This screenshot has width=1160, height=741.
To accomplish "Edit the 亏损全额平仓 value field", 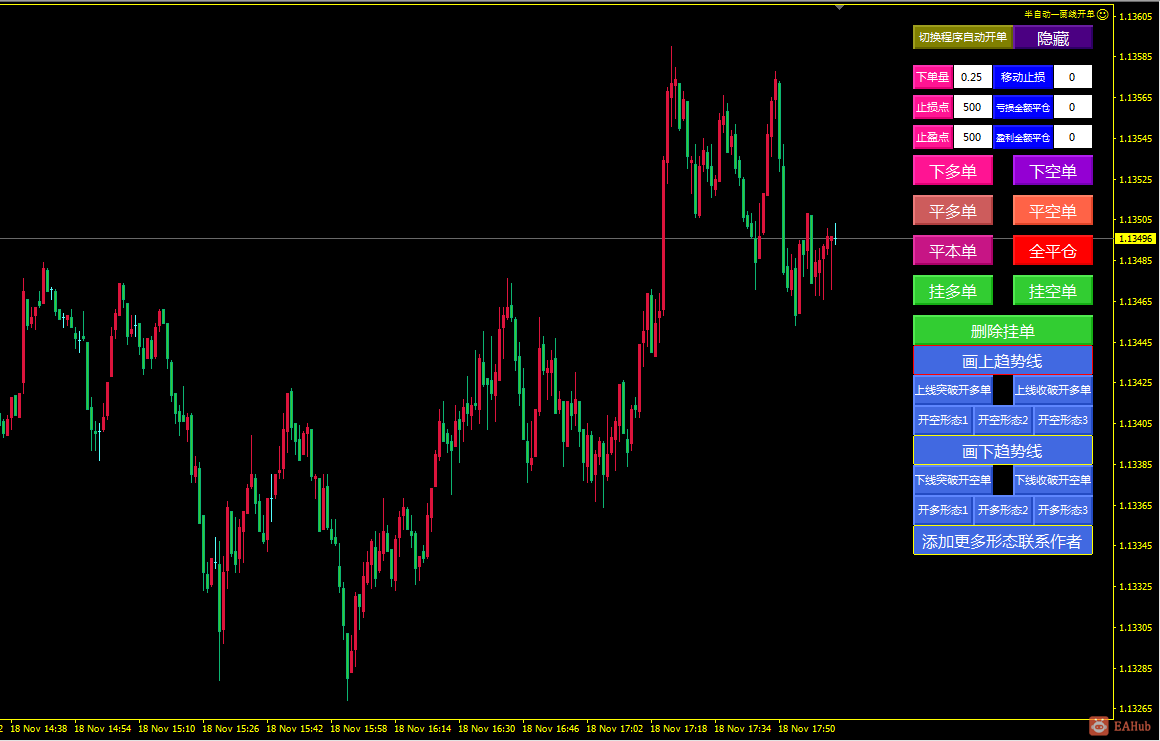I will click(1072, 107).
